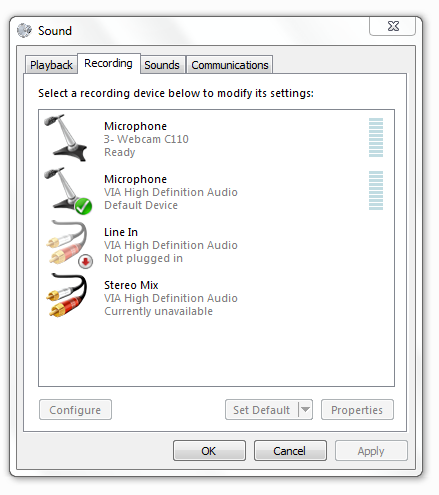The image size is (439, 495).
Task: Close the Sound dialog window
Action: pyautogui.click(x=393, y=26)
